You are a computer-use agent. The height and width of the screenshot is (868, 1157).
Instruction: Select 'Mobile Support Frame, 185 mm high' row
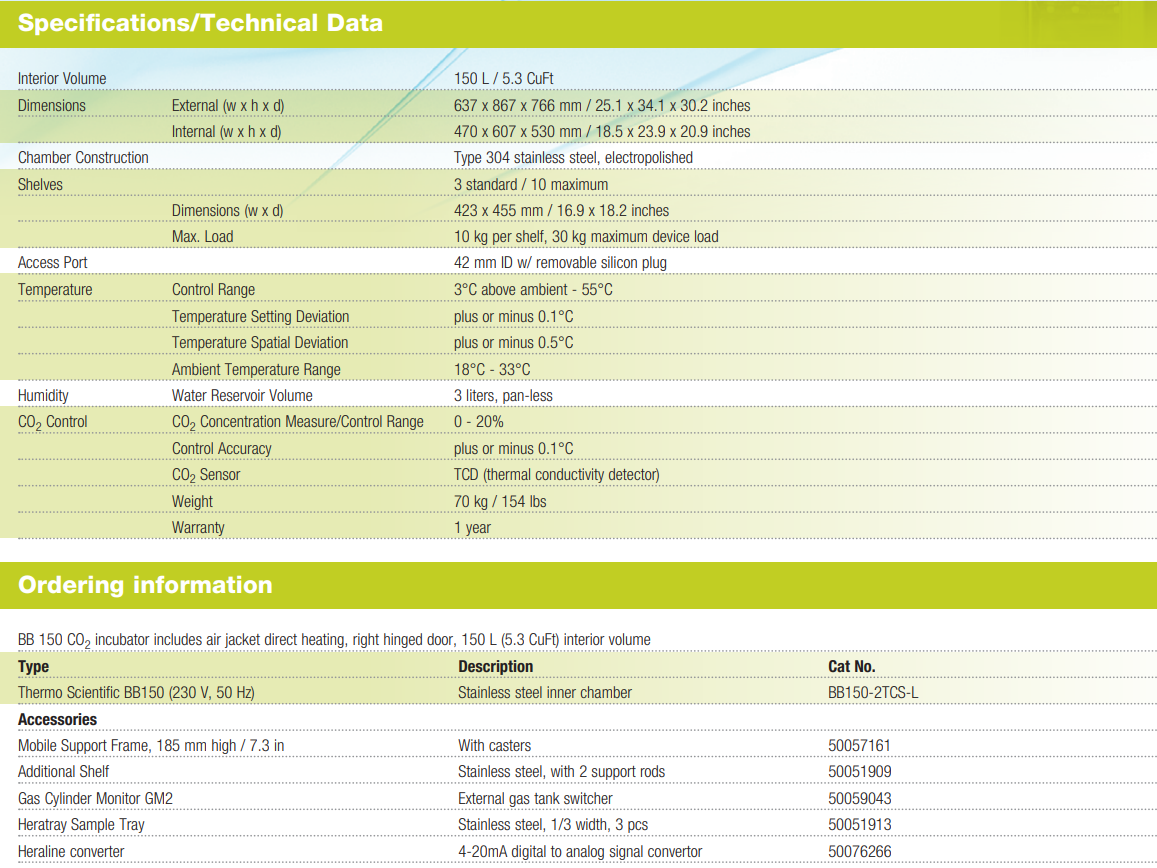pos(151,745)
